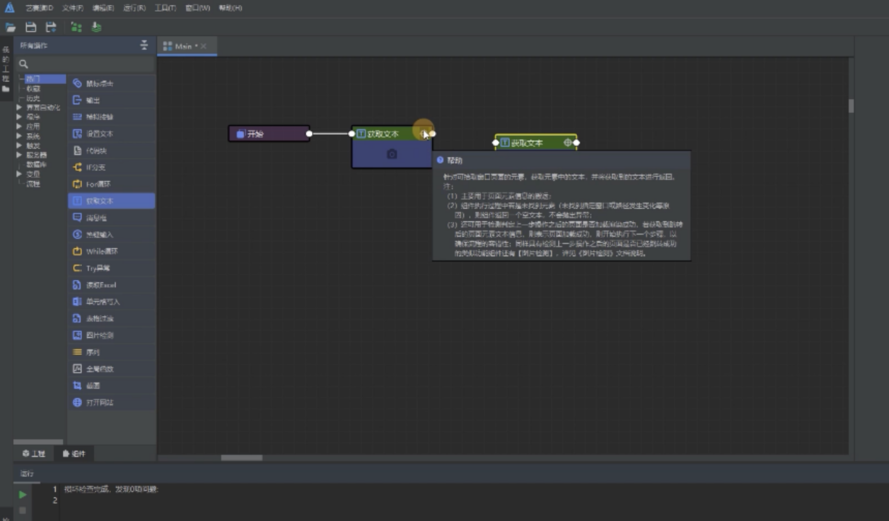The width and height of the screenshot is (889, 521).
Task: Select the cell write operation icon
Action: coord(77,302)
